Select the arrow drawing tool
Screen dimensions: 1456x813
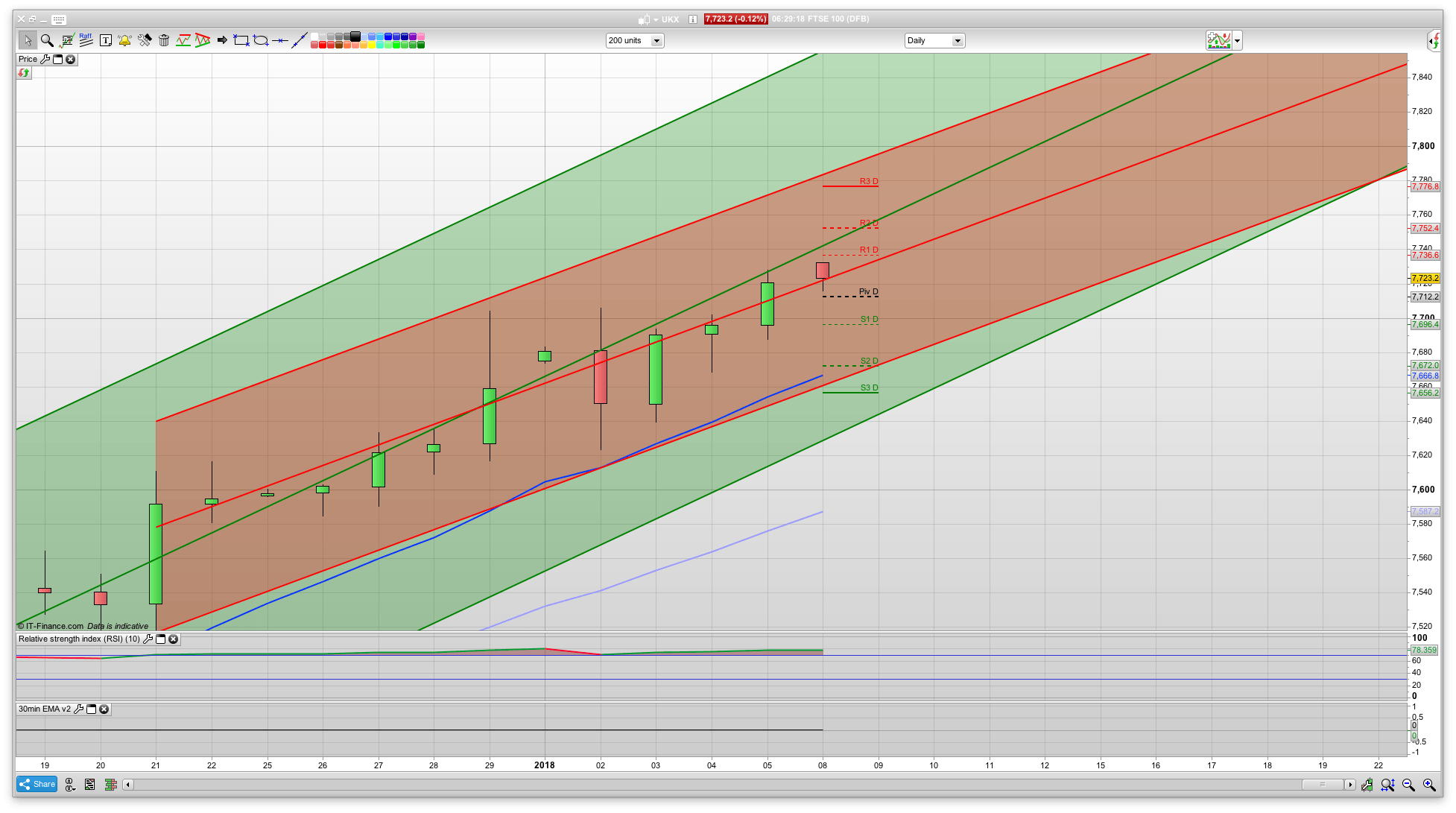[x=222, y=40]
